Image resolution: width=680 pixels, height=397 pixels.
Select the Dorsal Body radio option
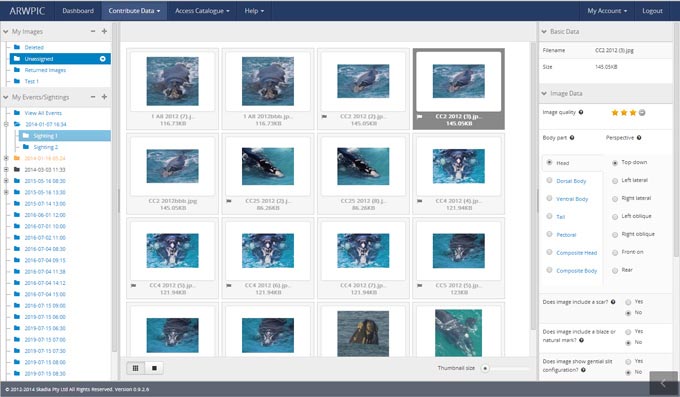click(549, 180)
